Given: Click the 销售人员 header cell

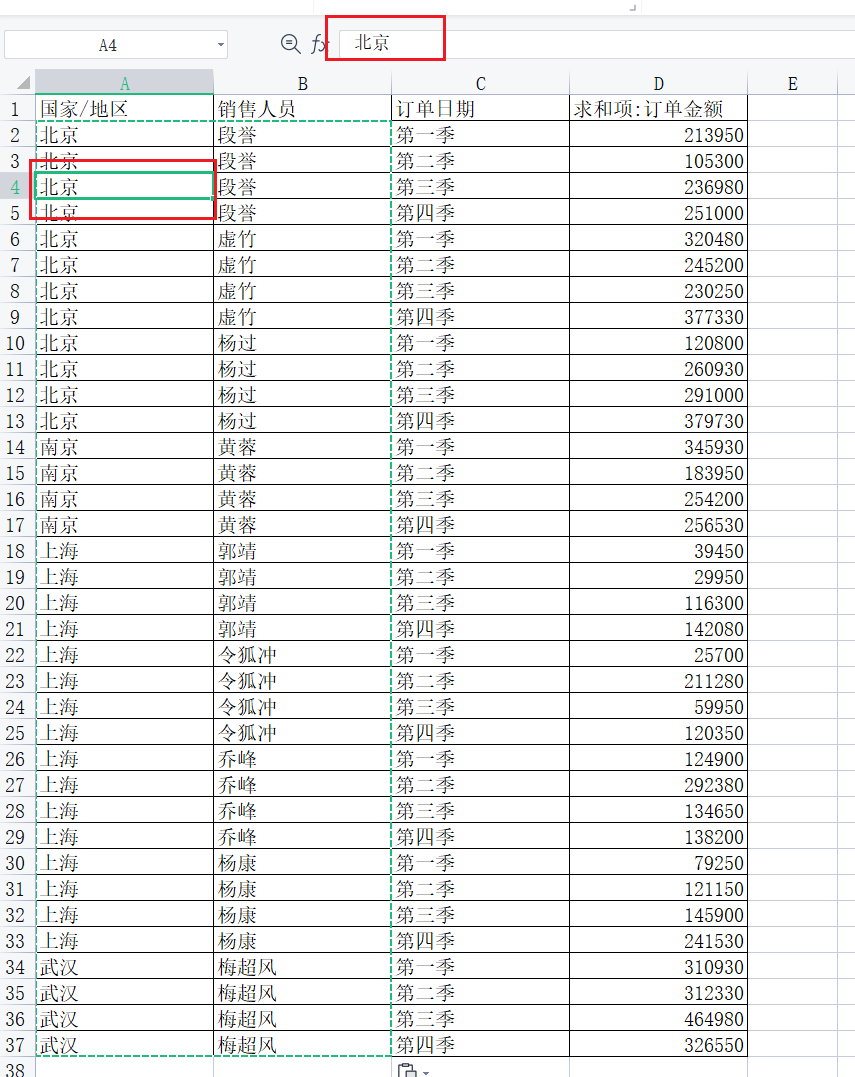Looking at the screenshot, I should coord(302,109).
